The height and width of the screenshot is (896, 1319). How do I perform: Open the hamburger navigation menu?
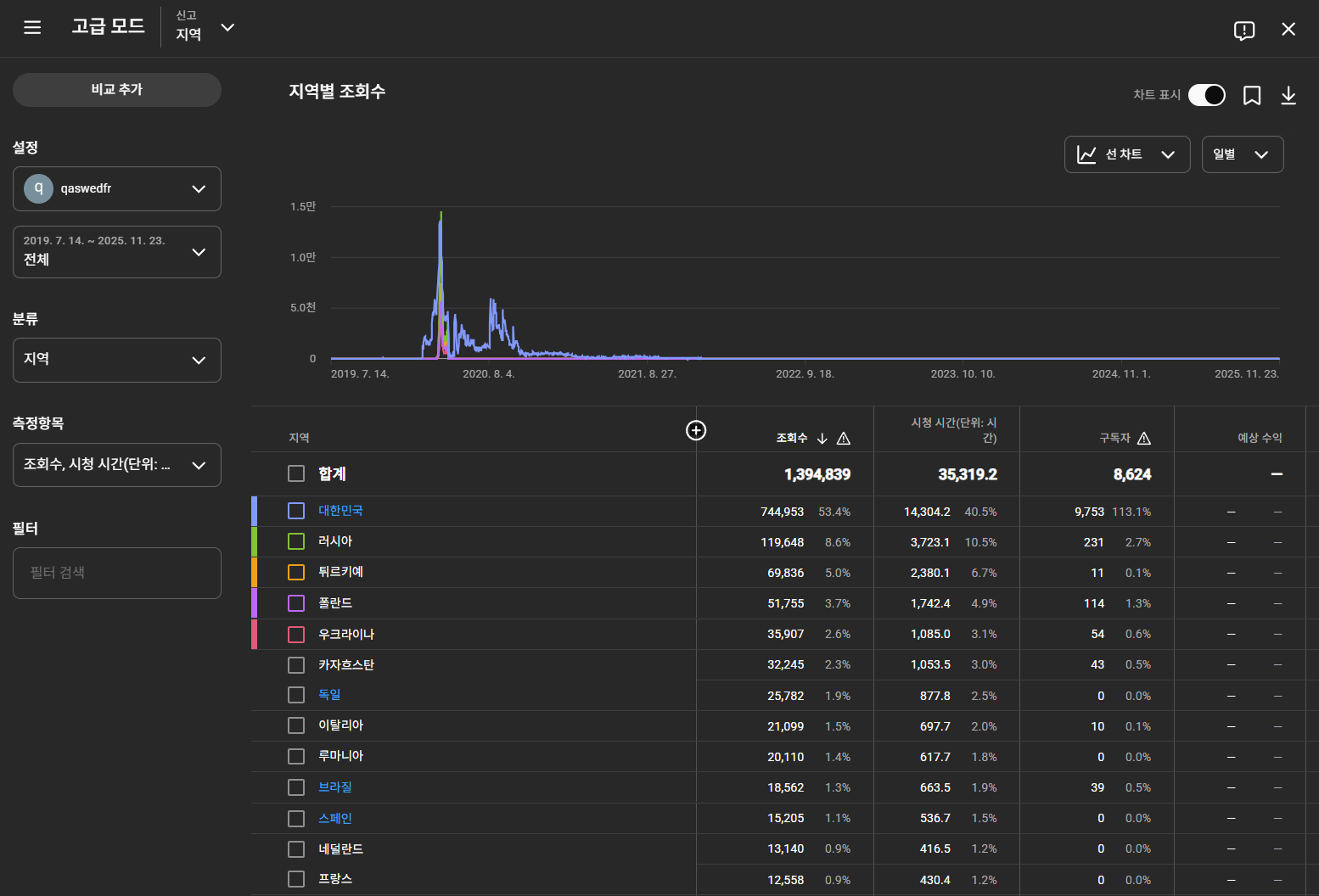click(32, 28)
